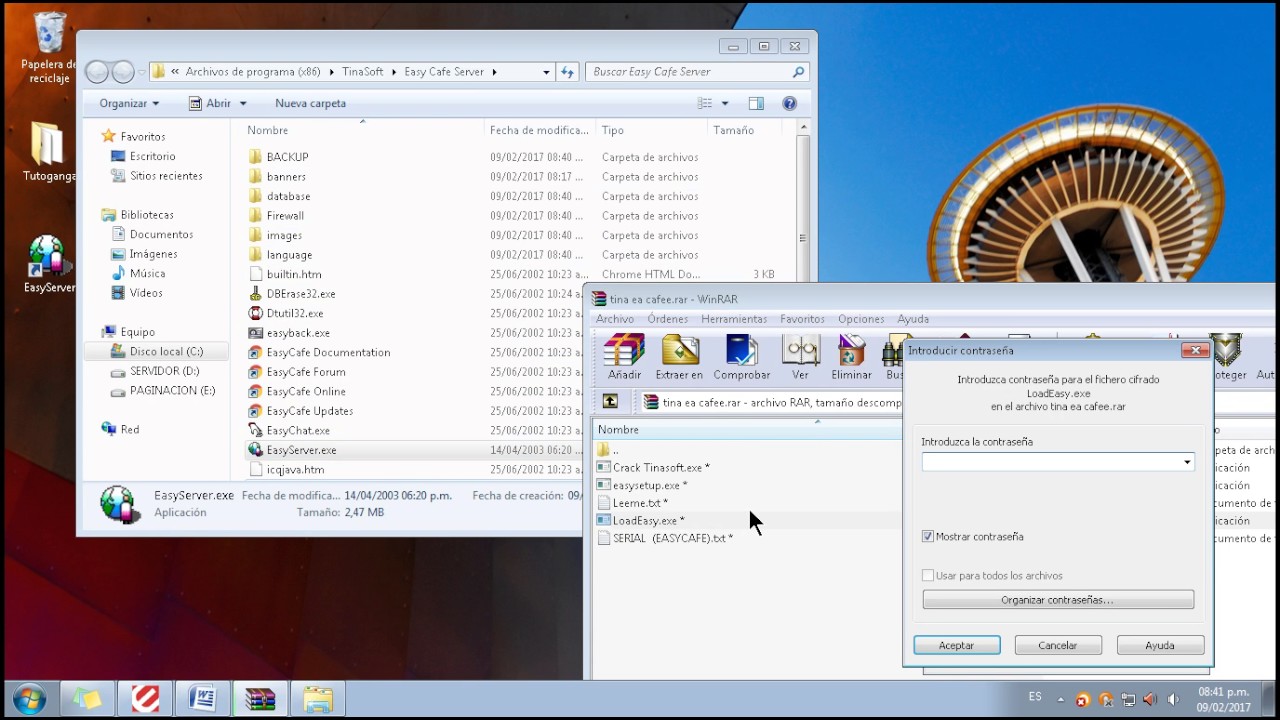
Task: Select DBErase32.exe in the Explorer list
Action: pyautogui.click(x=292, y=294)
